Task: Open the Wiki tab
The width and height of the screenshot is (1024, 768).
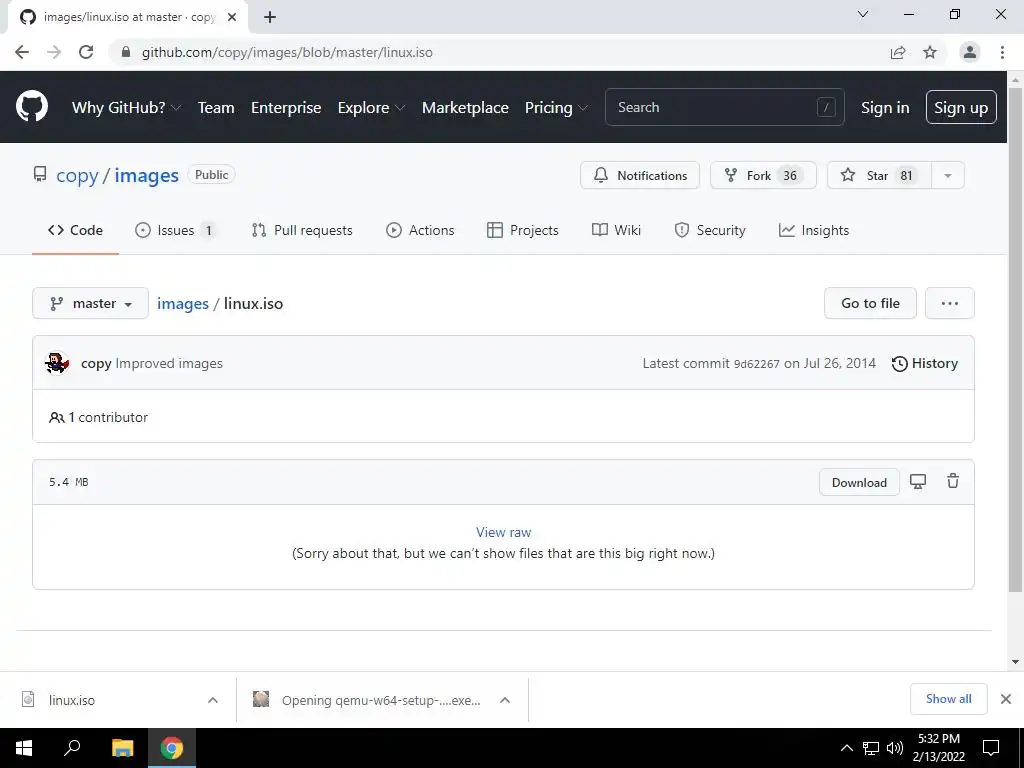Action: pos(616,230)
